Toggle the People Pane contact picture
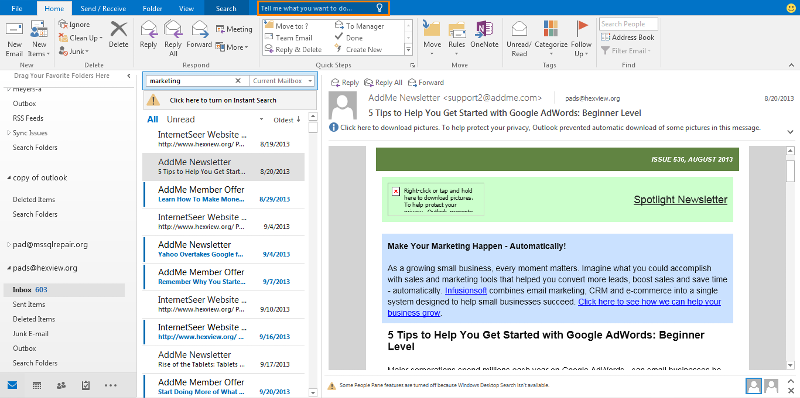 pos(754,386)
